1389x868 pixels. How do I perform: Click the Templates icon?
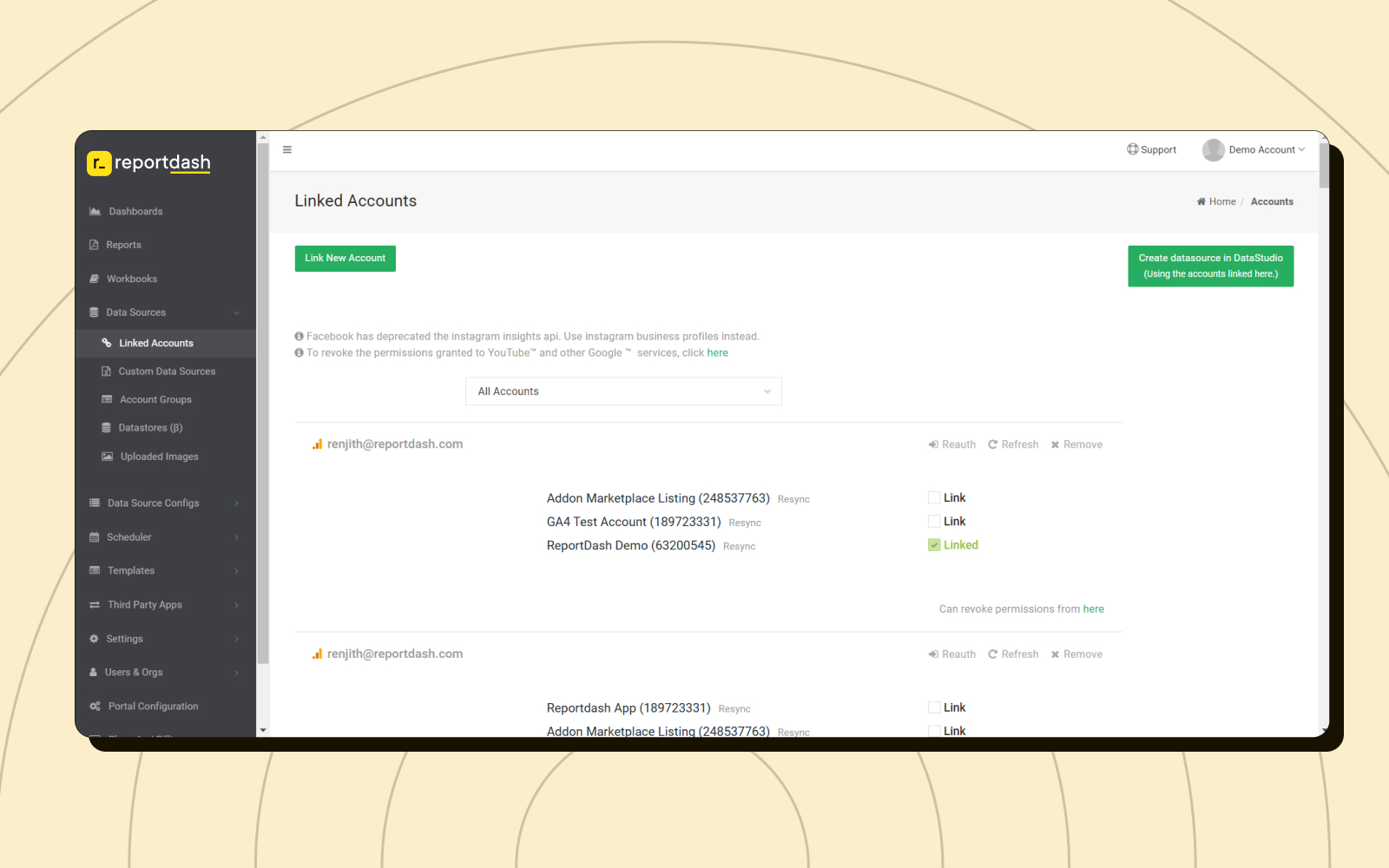pyautogui.click(x=95, y=571)
